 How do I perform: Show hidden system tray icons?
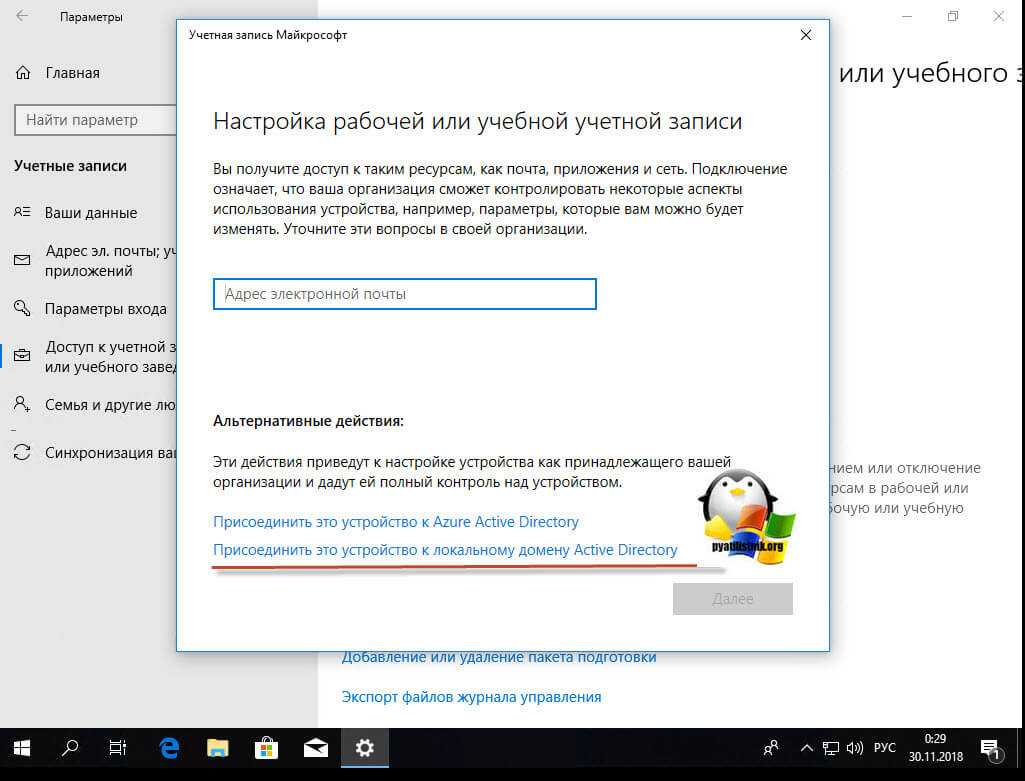click(806, 748)
